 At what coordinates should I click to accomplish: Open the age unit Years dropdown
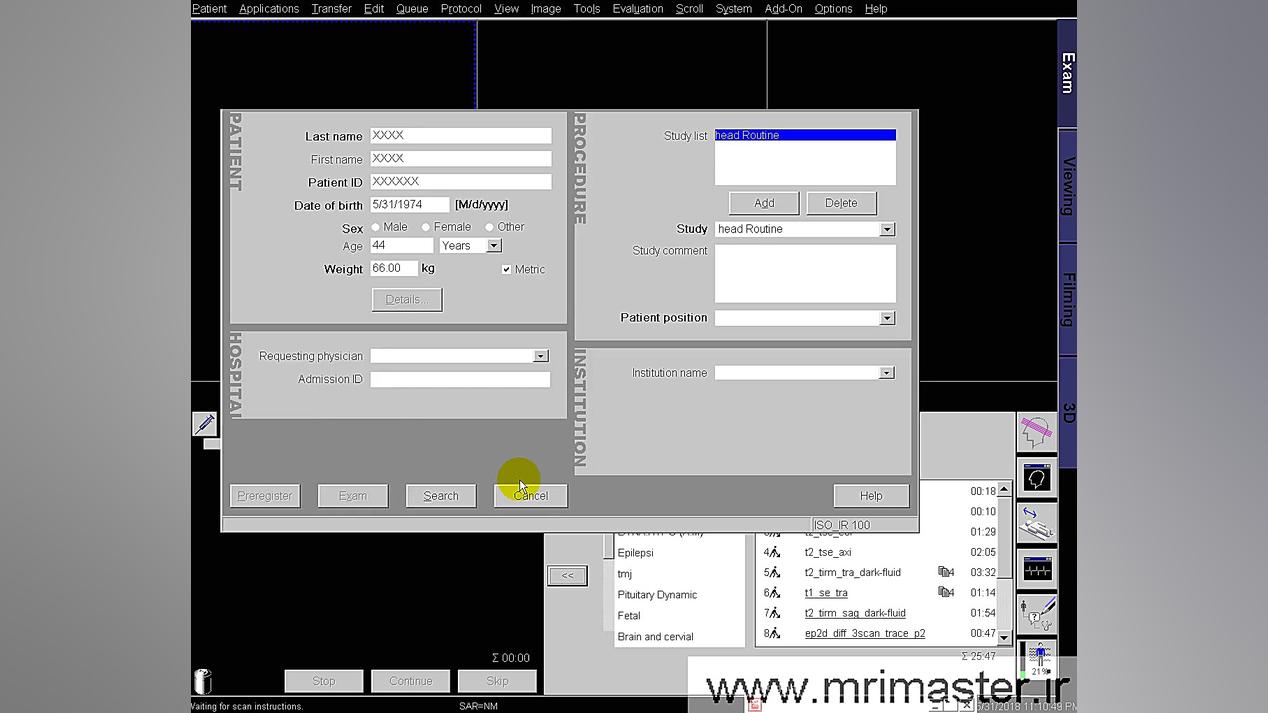point(493,246)
